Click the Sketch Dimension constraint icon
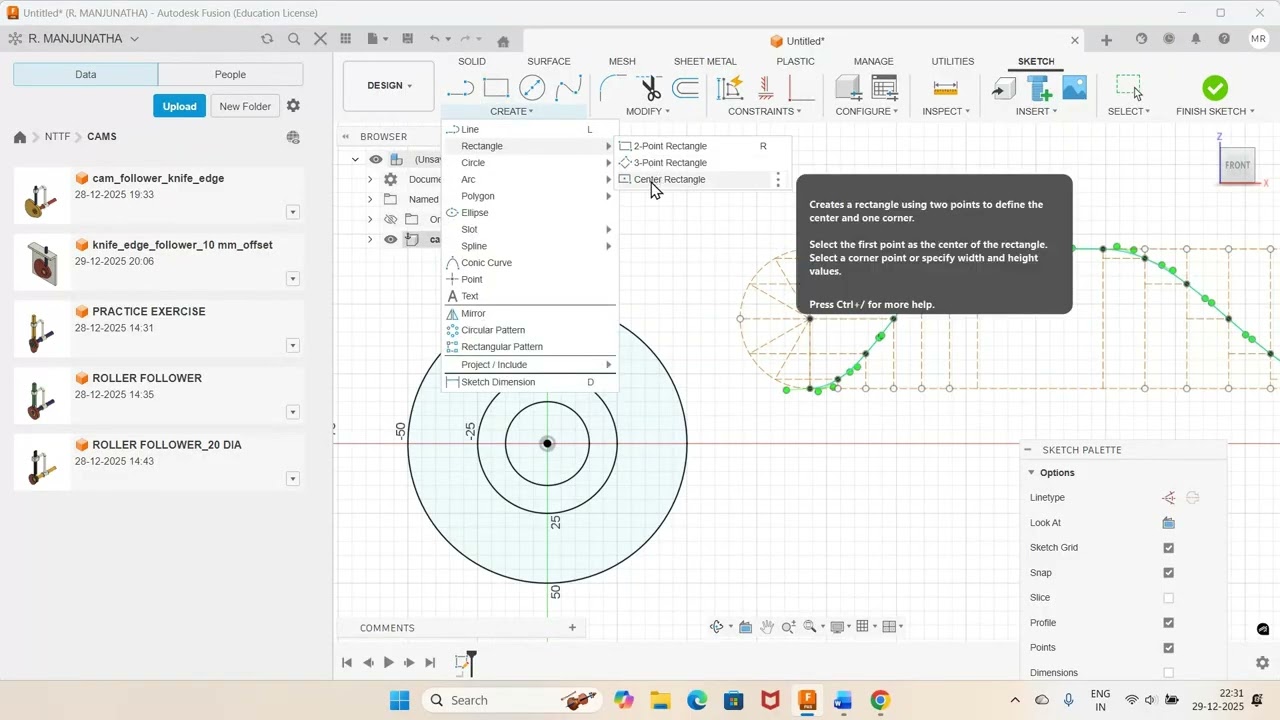 tap(730, 89)
